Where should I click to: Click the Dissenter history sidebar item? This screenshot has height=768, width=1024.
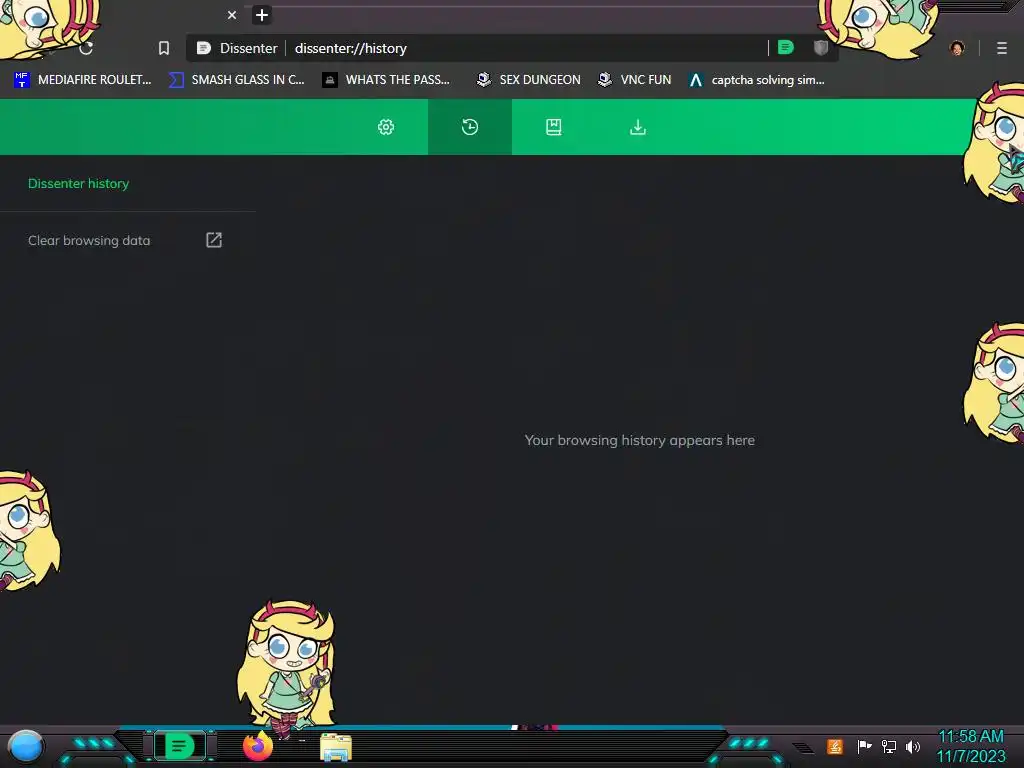pos(78,184)
